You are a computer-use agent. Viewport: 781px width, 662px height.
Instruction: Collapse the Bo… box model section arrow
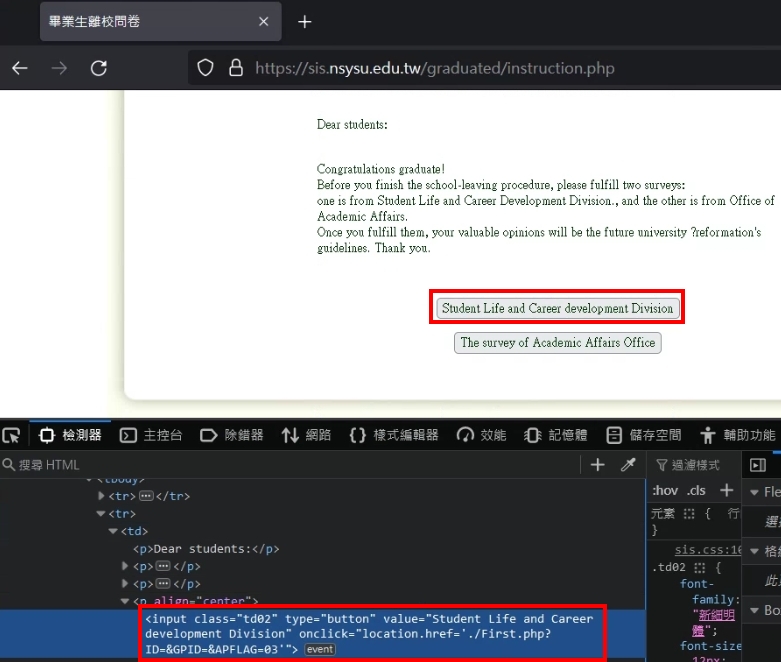(x=755, y=610)
